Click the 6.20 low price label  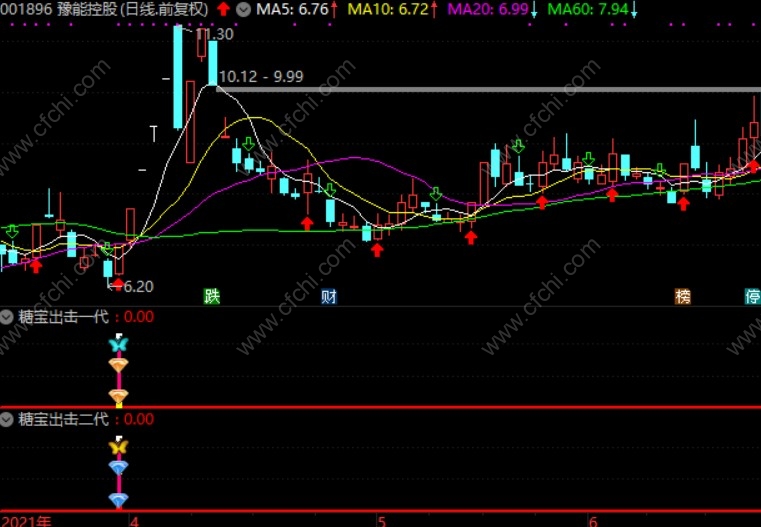[138, 287]
